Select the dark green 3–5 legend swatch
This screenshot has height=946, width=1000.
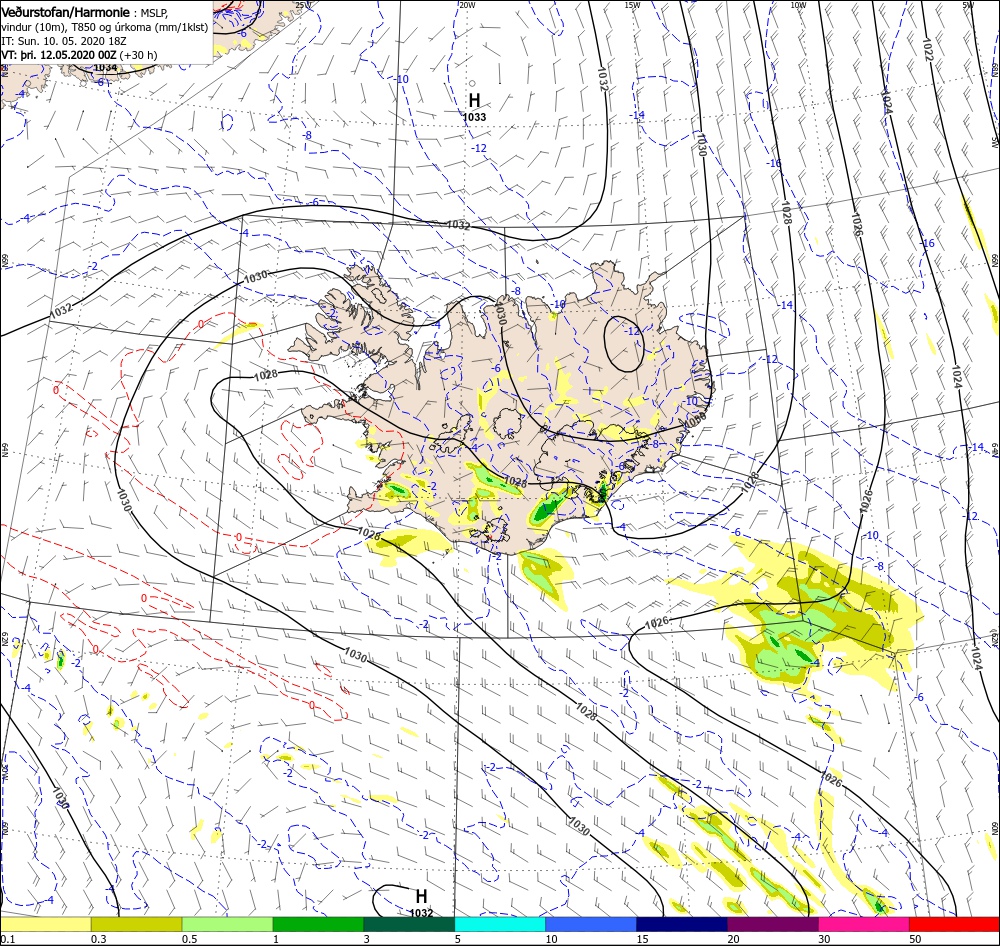(x=409, y=924)
